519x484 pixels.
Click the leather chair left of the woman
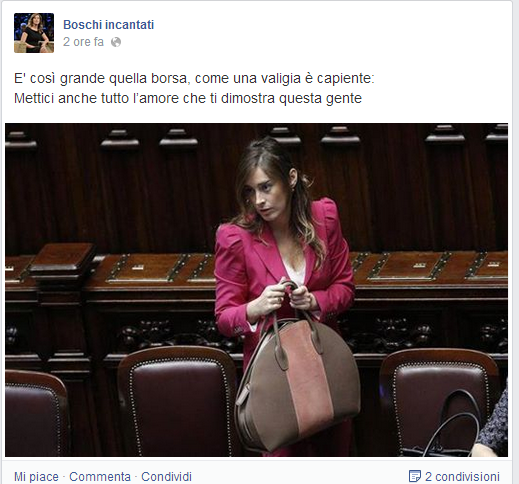tap(177, 400)
